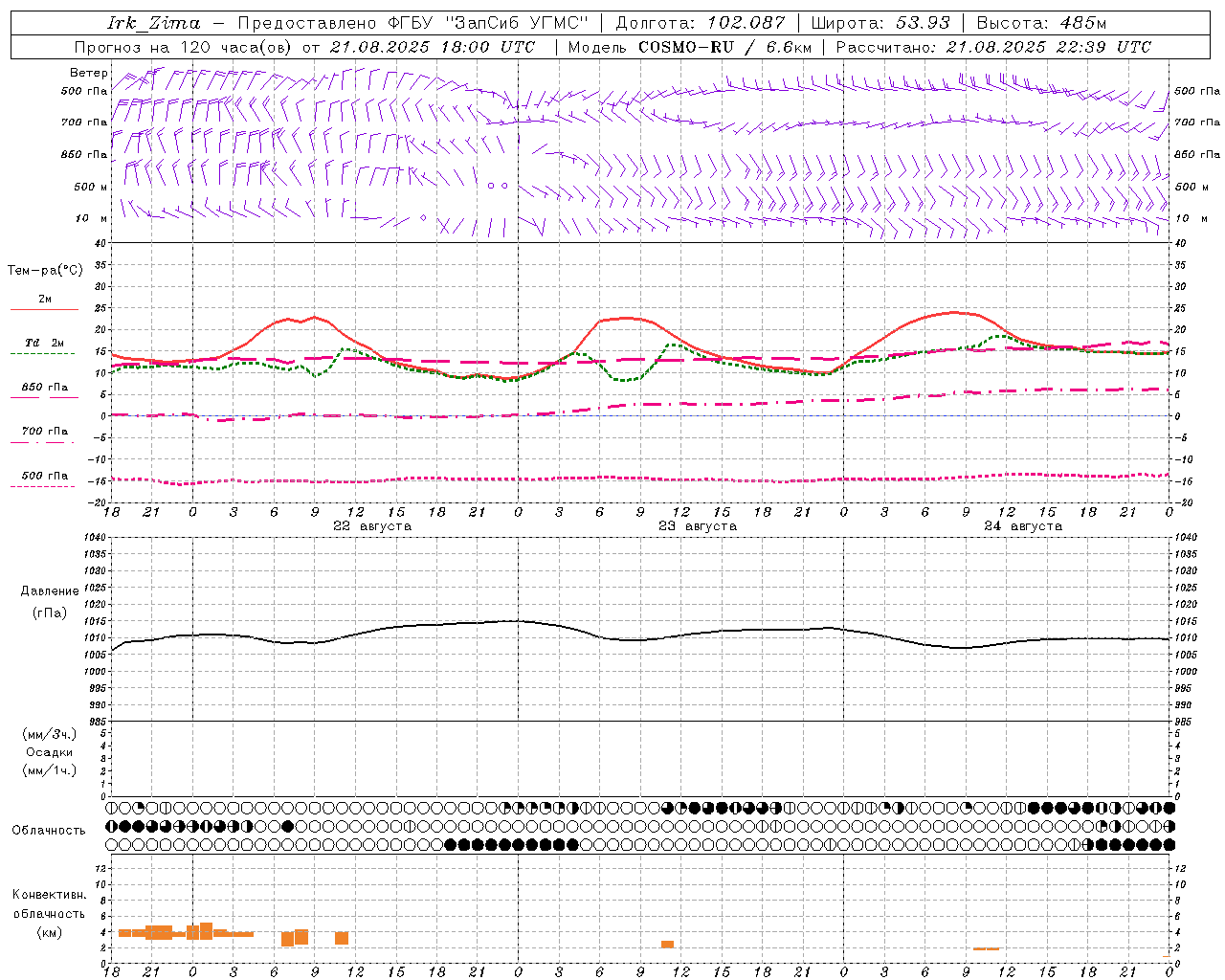1225x980 pixels.
Task: Click the thin orange convective bar on 24 августа
Action: click(x=986, y=948)
